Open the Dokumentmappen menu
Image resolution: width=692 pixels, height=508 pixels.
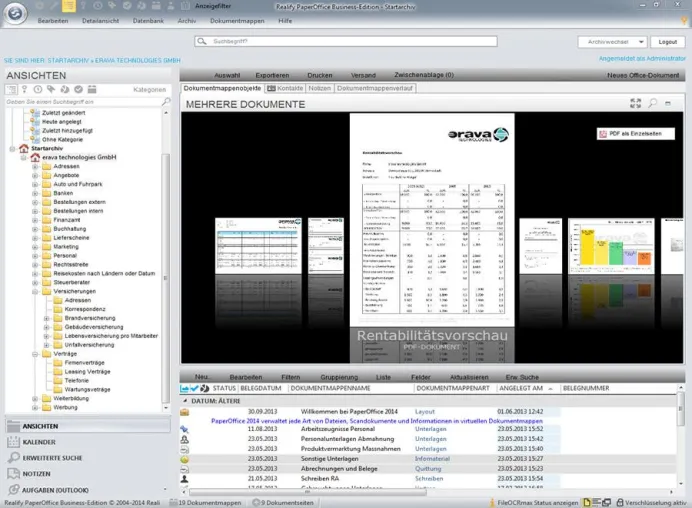coord(237,21)
